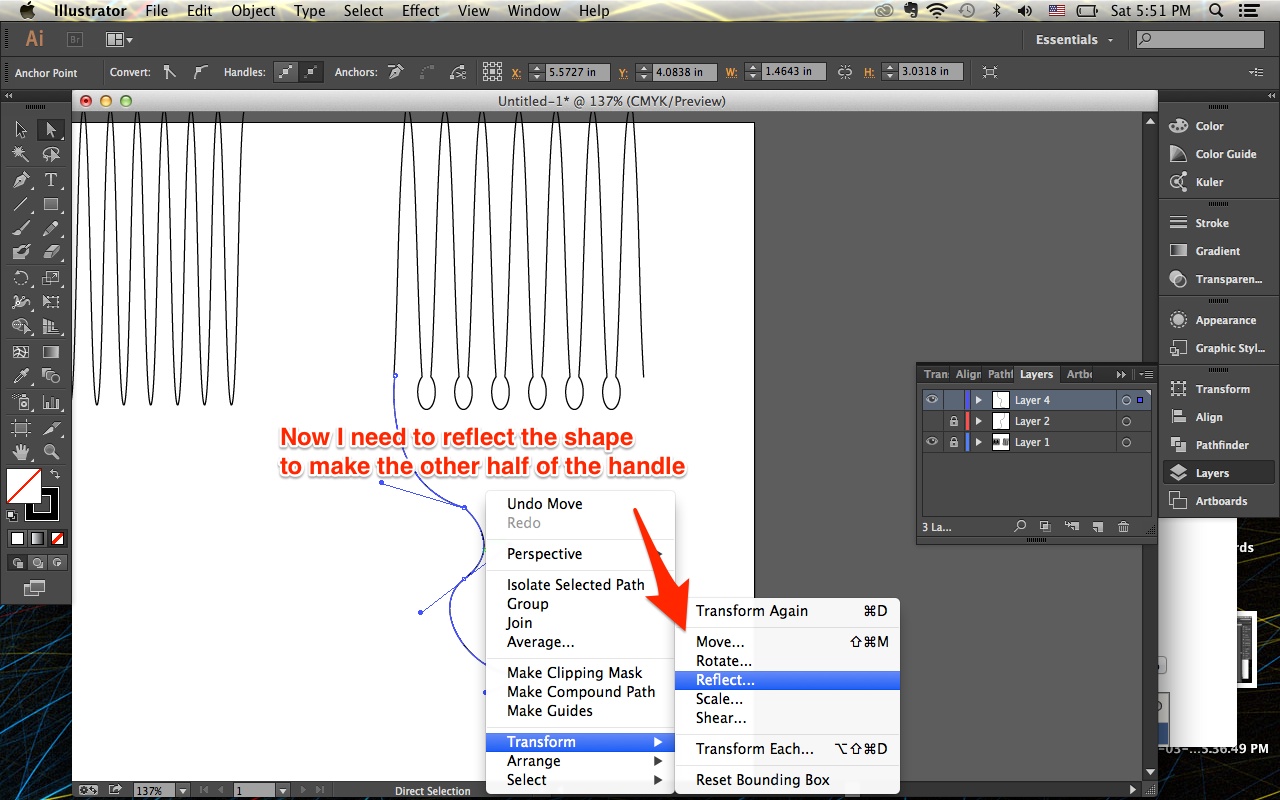Open the Essentials workspace dropdown
1280x800 pixels.
[1075, 40]
